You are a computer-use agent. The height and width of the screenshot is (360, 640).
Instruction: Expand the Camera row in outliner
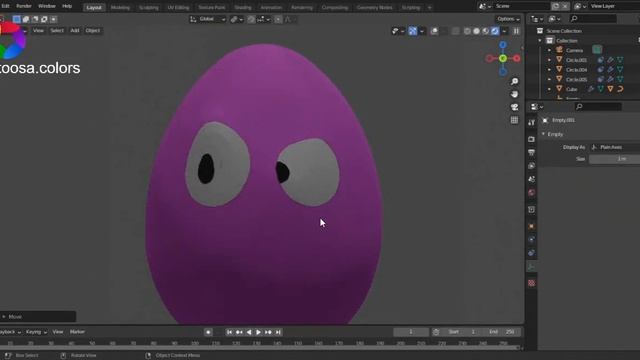(x=549, y=50)
